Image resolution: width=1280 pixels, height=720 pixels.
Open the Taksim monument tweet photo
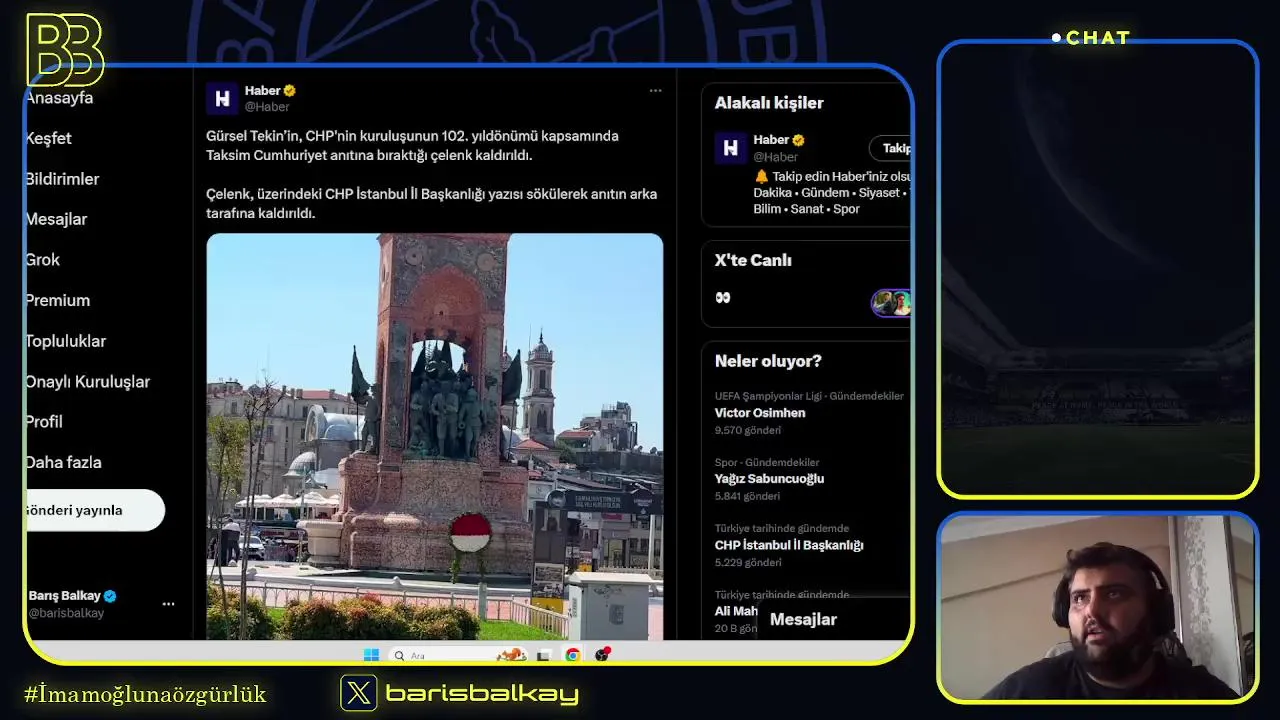click(435, 436)
